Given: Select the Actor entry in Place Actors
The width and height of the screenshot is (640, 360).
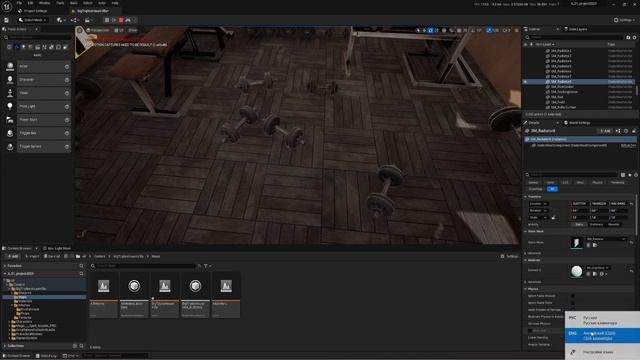Looking at the screenshot, I should click(37, 66).
